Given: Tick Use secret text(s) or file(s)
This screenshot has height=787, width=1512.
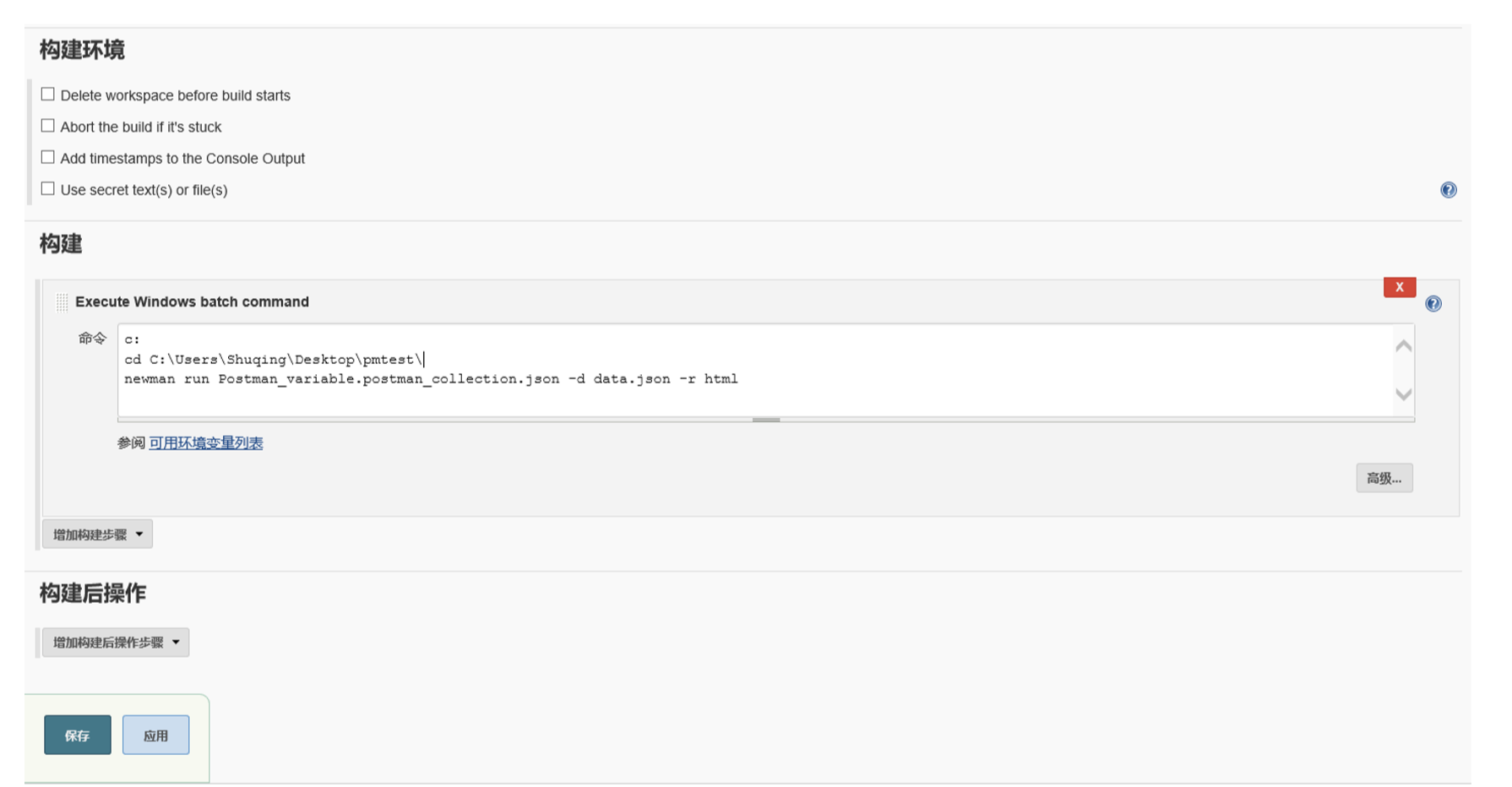Looking at the screenshot, I should [48, 189].
